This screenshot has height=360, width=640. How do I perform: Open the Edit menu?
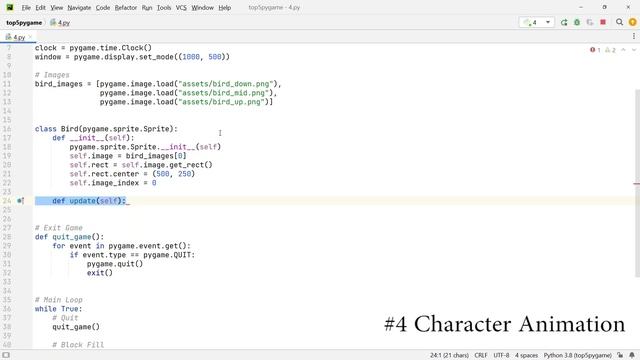point(40,8)
